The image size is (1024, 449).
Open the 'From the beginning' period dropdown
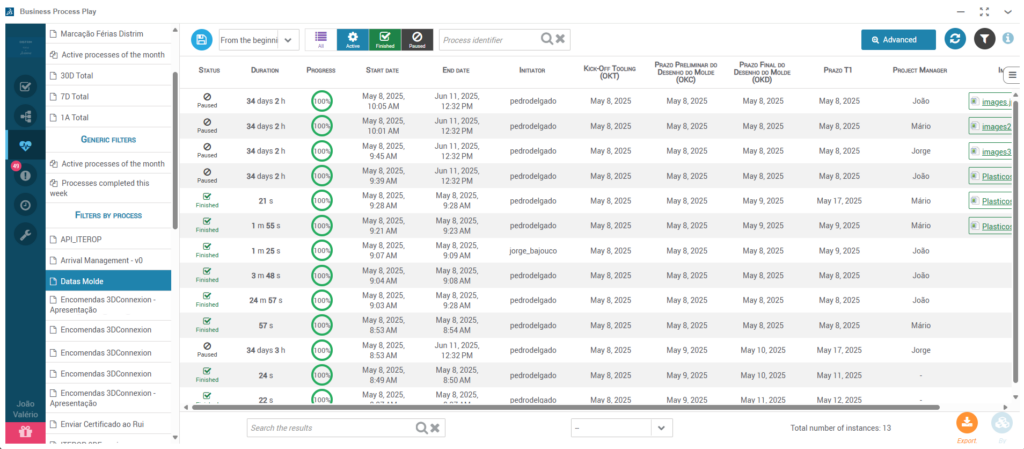pos(258,39)
